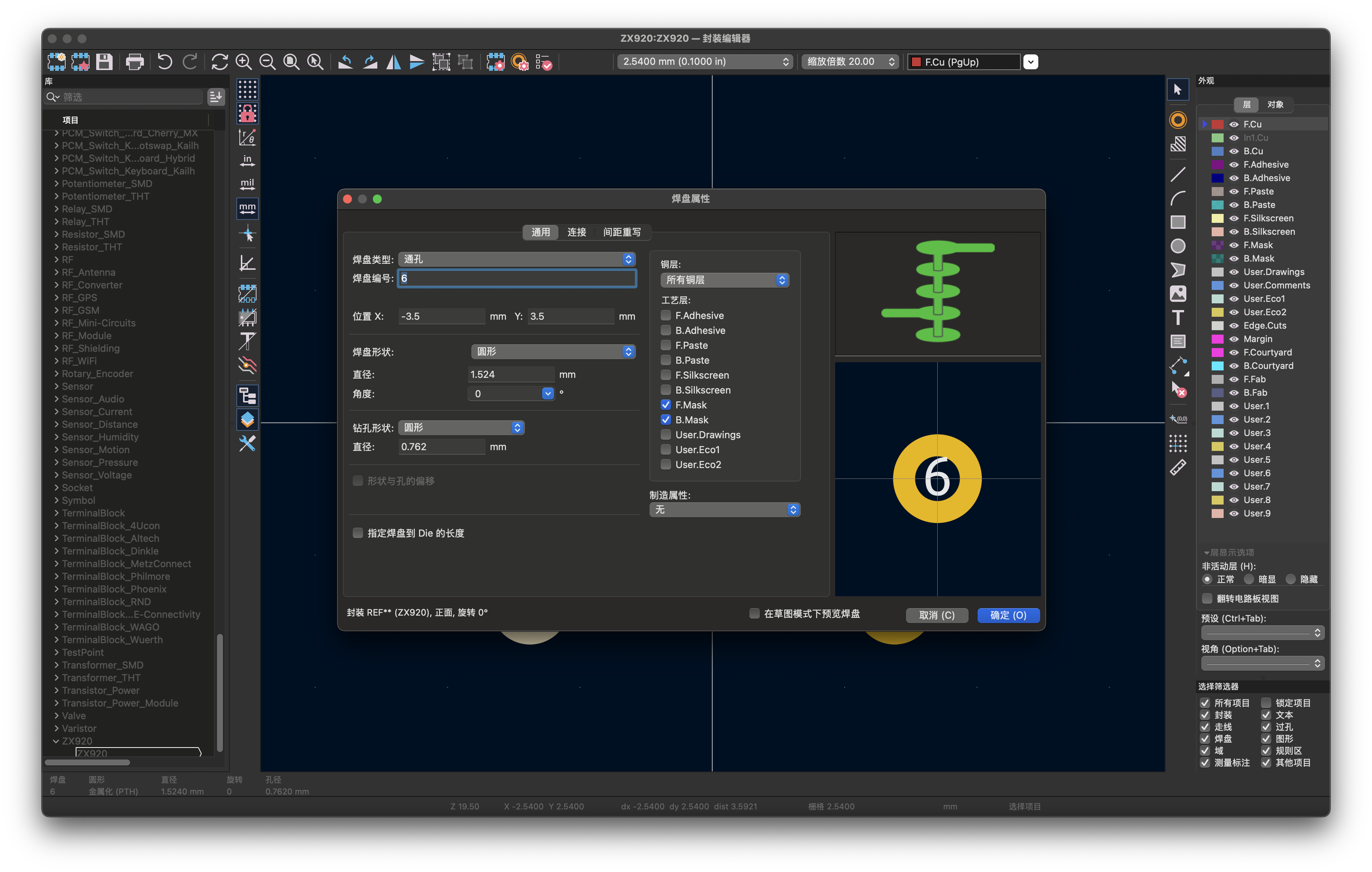The height and width of the screenshot is (872, 1372).
Task: Switch to the 间距重写 tab
Action: pyautogui.click(x=622, y=232)
